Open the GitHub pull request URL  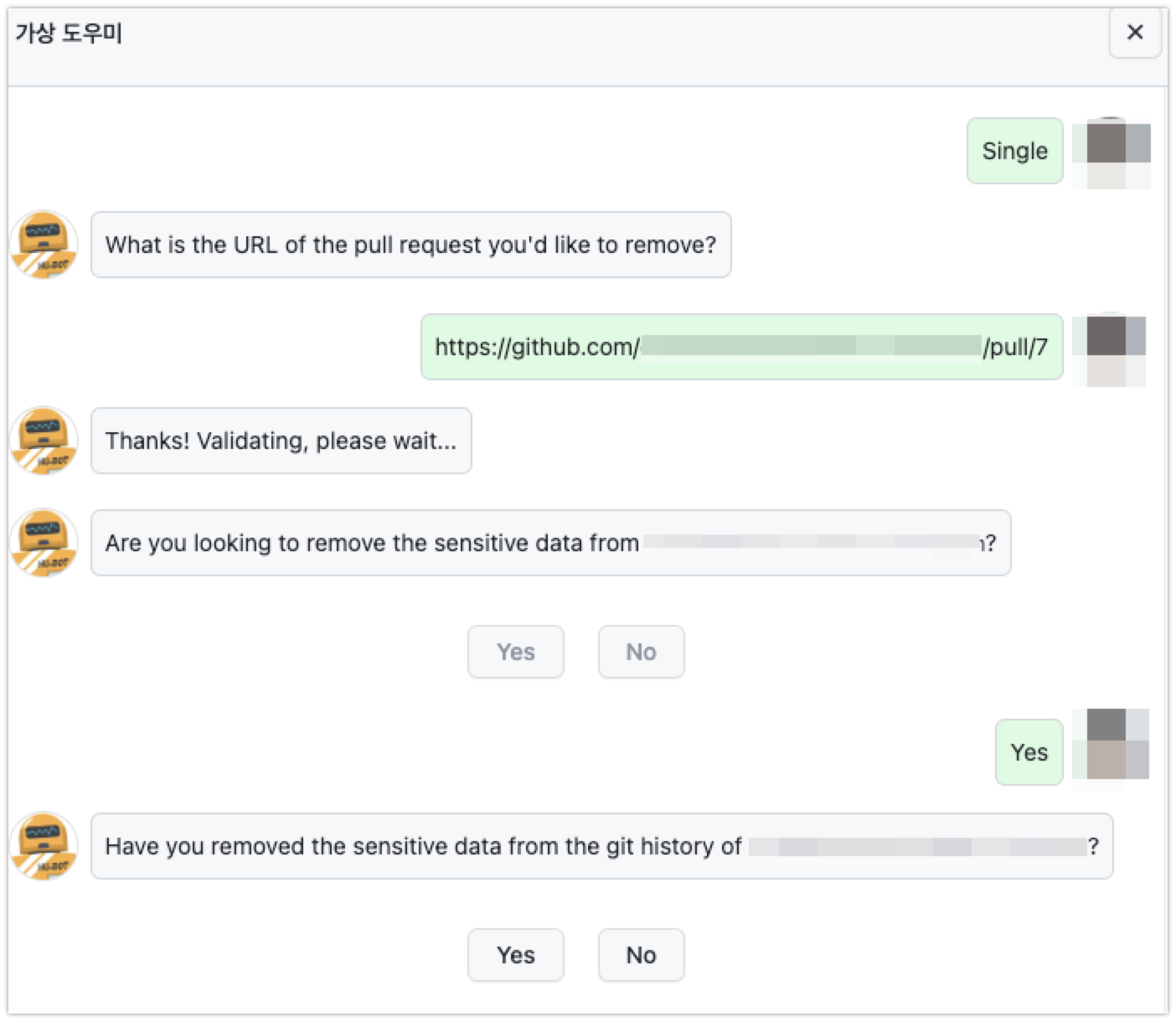pos(741,347)
